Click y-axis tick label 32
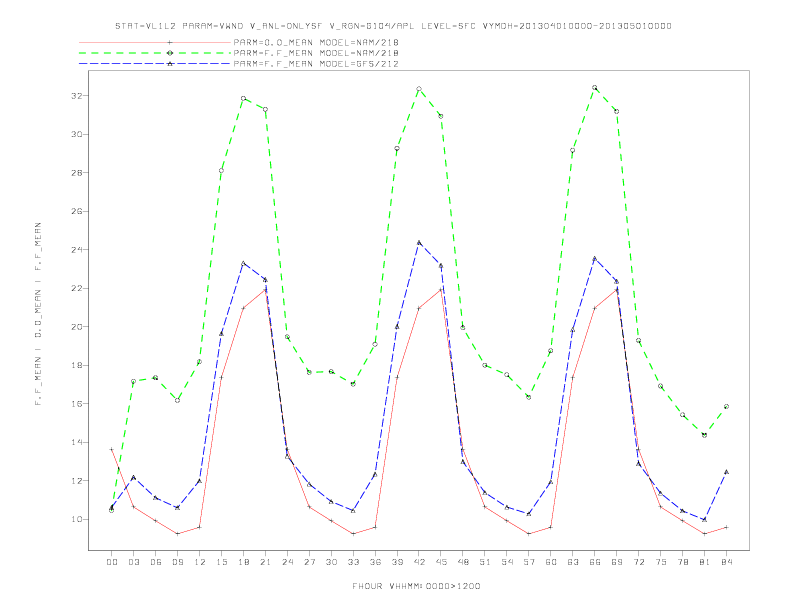The image size is (792, 612). point(76,96)
